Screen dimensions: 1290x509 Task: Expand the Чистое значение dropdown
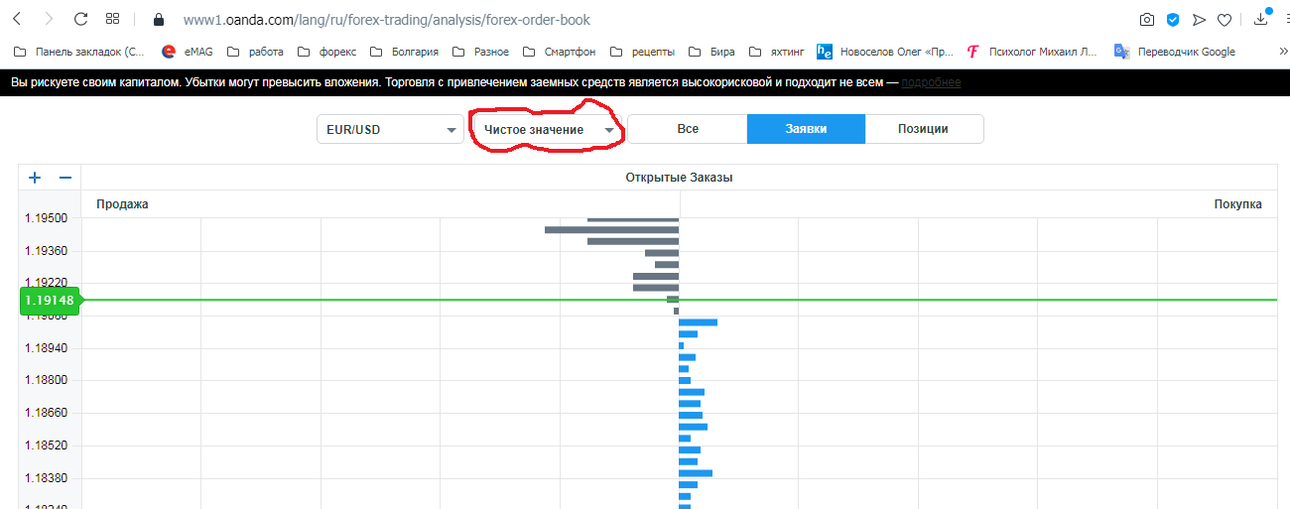point(547,129)
